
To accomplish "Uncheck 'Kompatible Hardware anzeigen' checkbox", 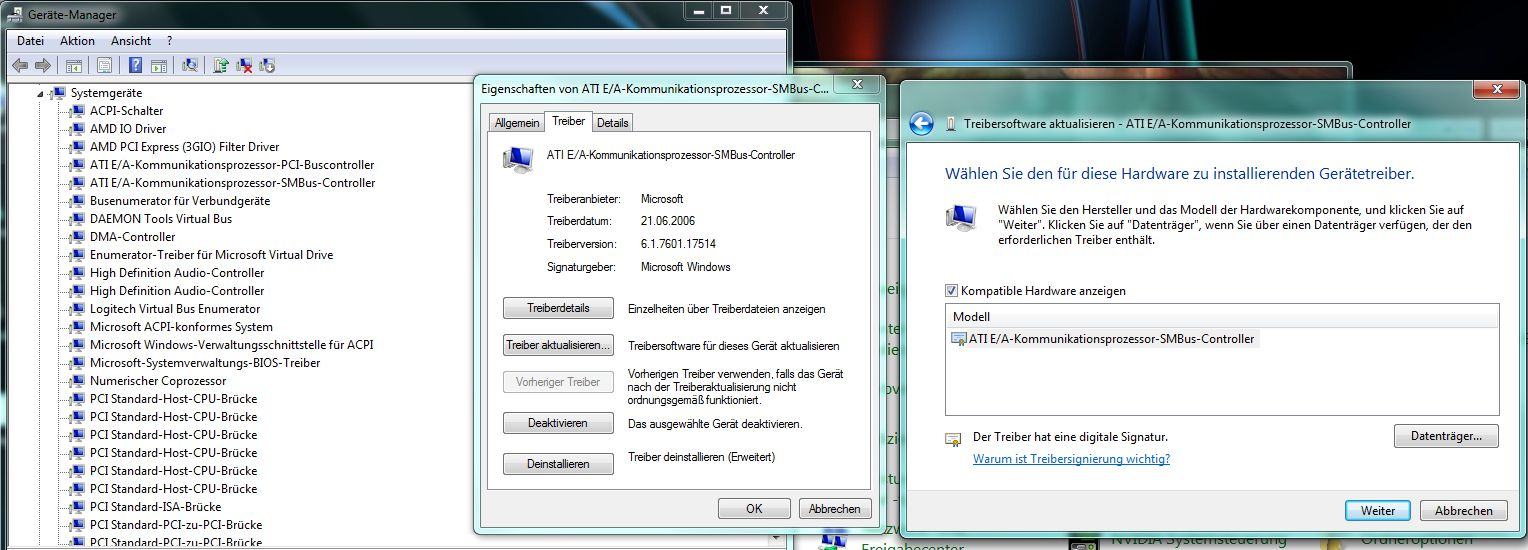I will click(x=951, y=291).
